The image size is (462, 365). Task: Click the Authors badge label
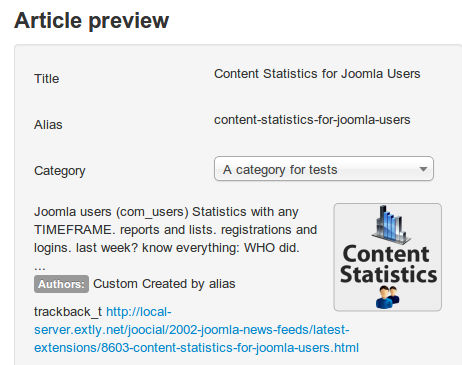pyautogui.click(x=61, y=284)
